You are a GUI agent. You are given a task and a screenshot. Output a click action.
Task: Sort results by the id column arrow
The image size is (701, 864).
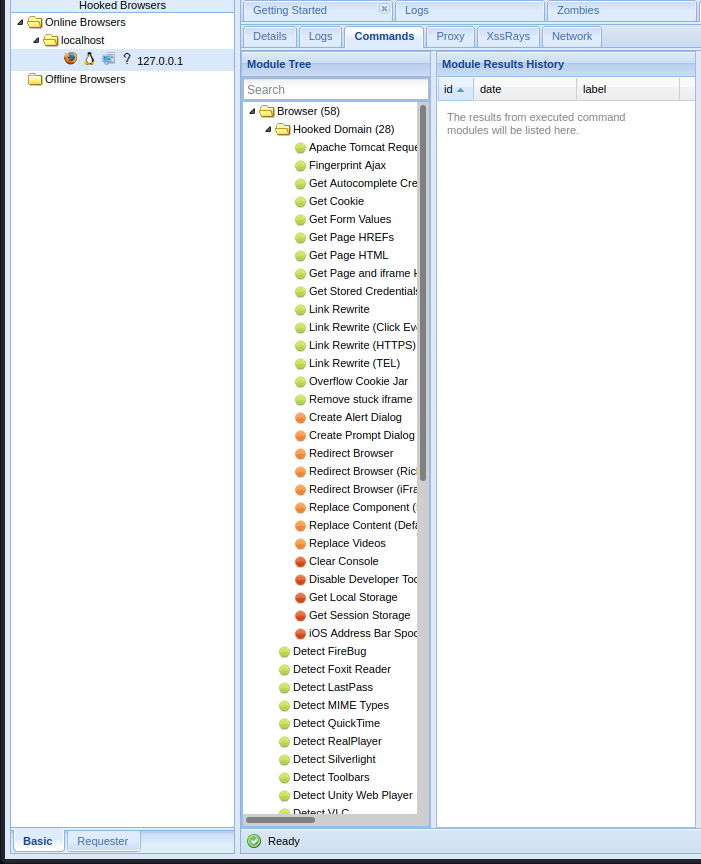coord(461,90)
